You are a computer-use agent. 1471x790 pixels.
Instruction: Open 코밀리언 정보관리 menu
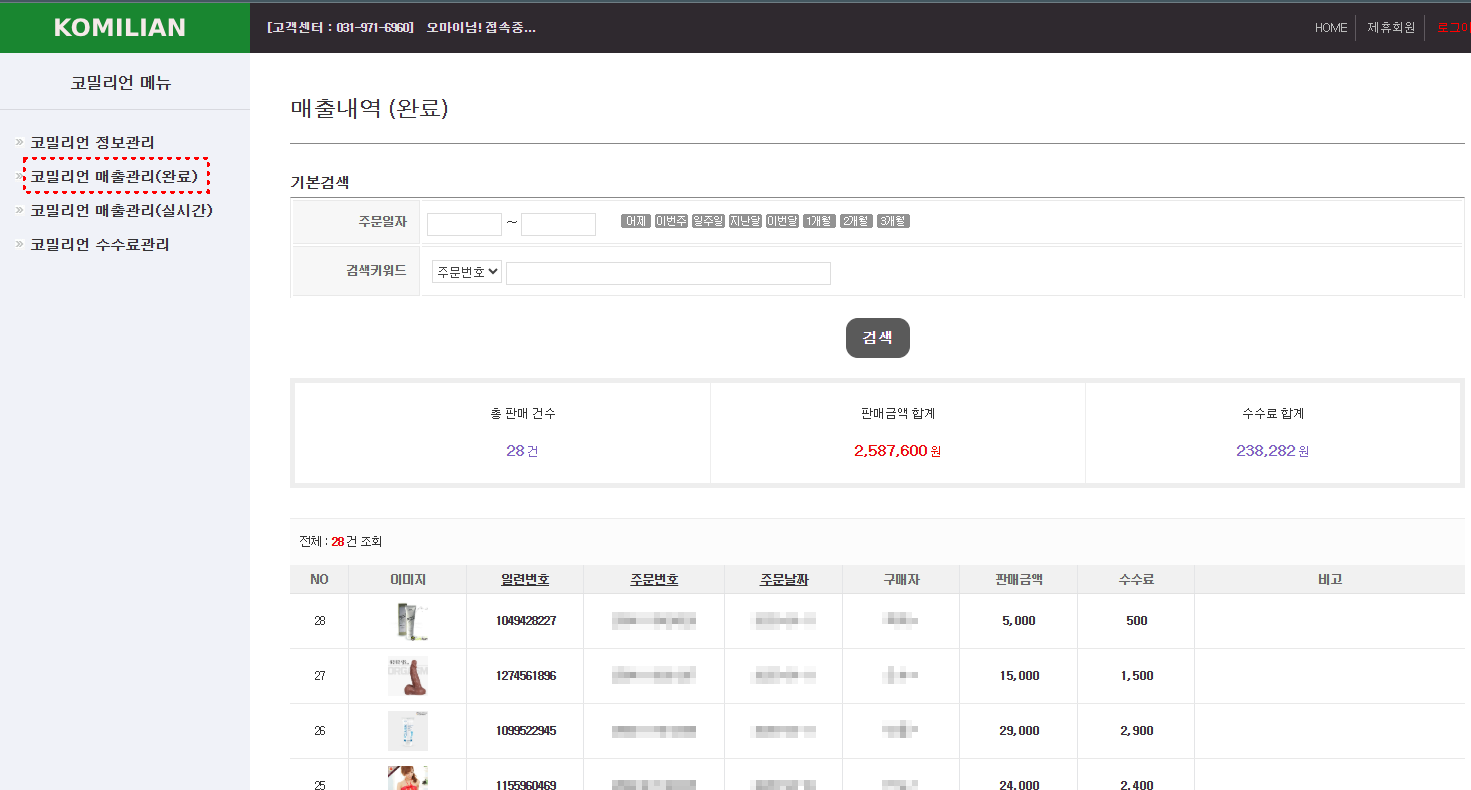click(92, 143)
